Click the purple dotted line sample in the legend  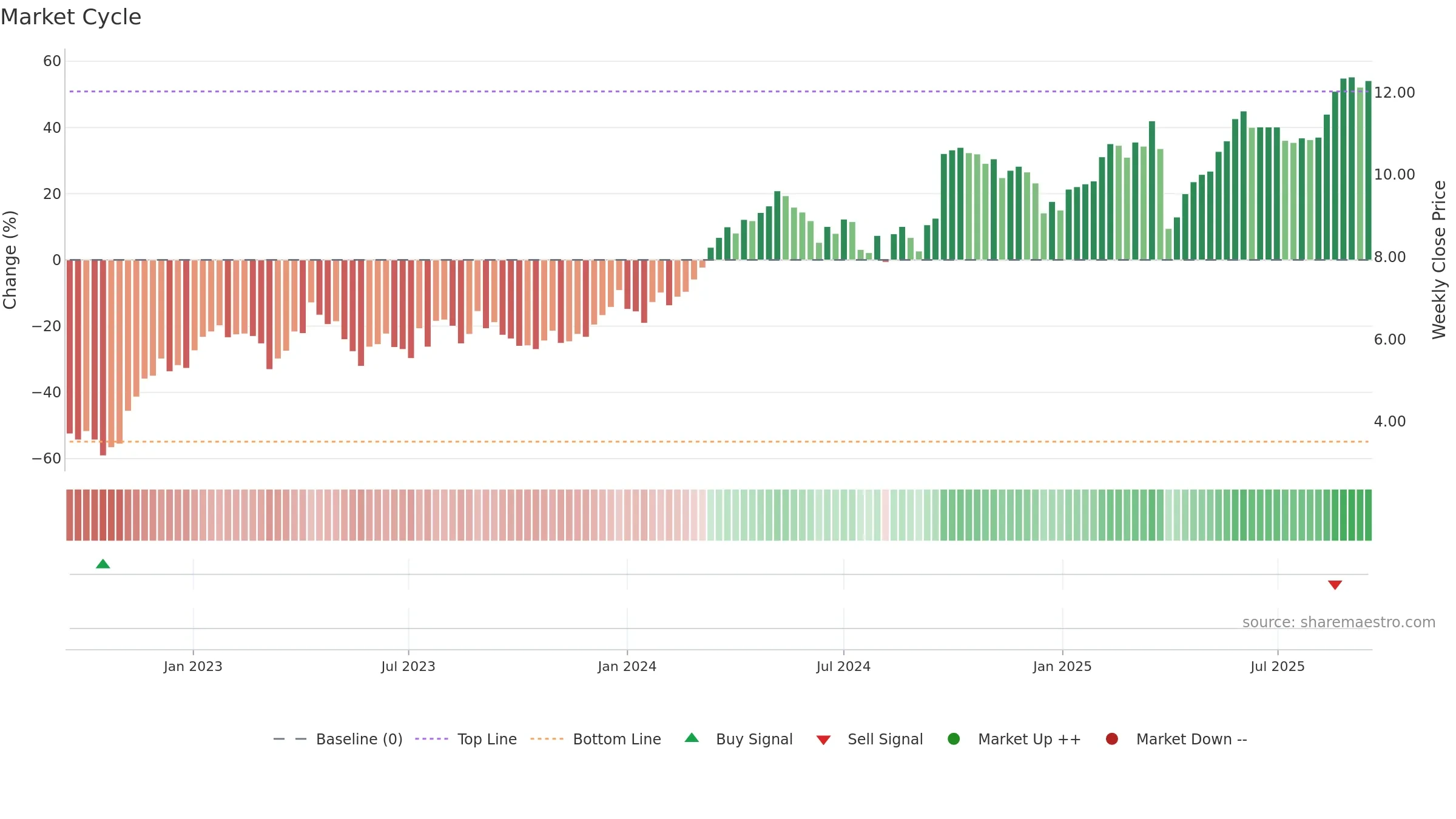pyautogui.click(x=431, y=739)
